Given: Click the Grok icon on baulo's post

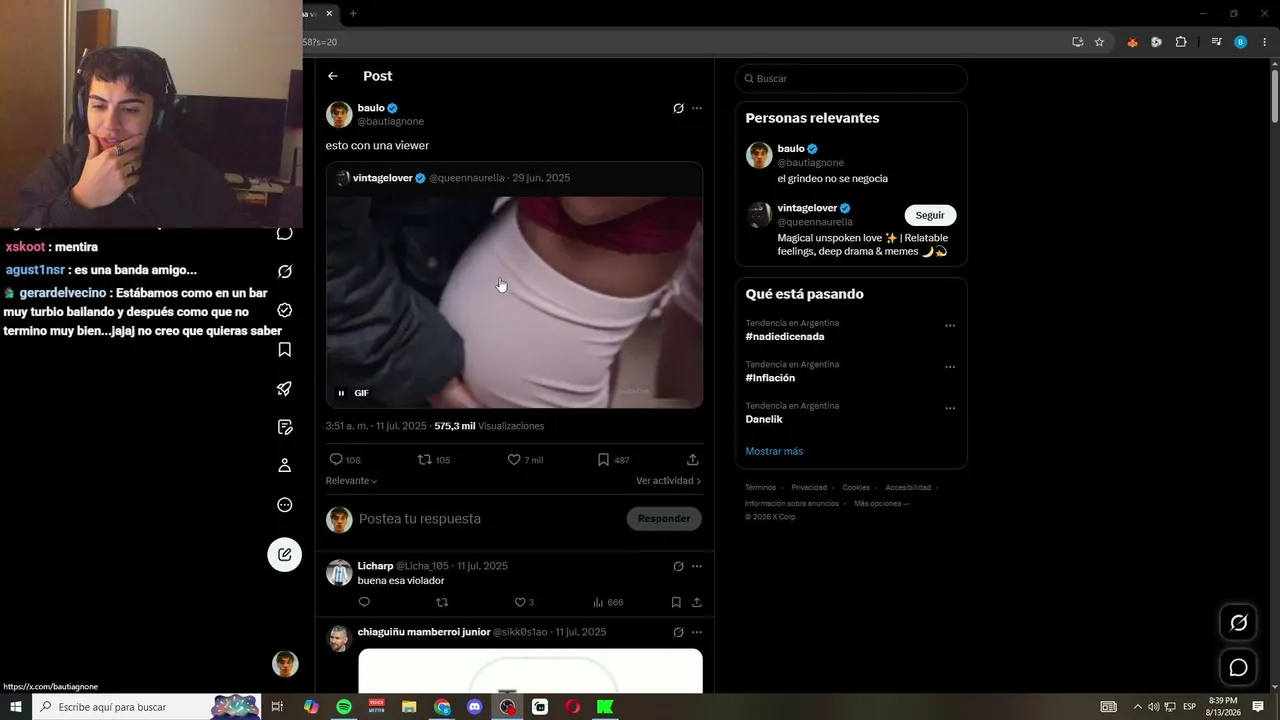Looking at the screenshot, I should click(678, 108).
